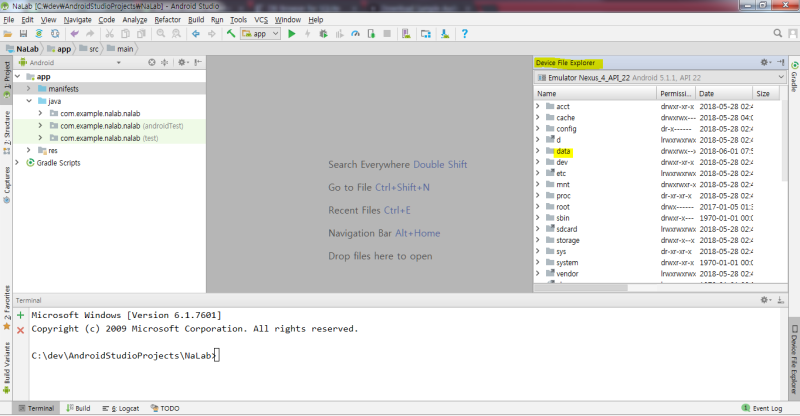
Task: Click the Copy toolbar icon
Action: click(125, 34)
